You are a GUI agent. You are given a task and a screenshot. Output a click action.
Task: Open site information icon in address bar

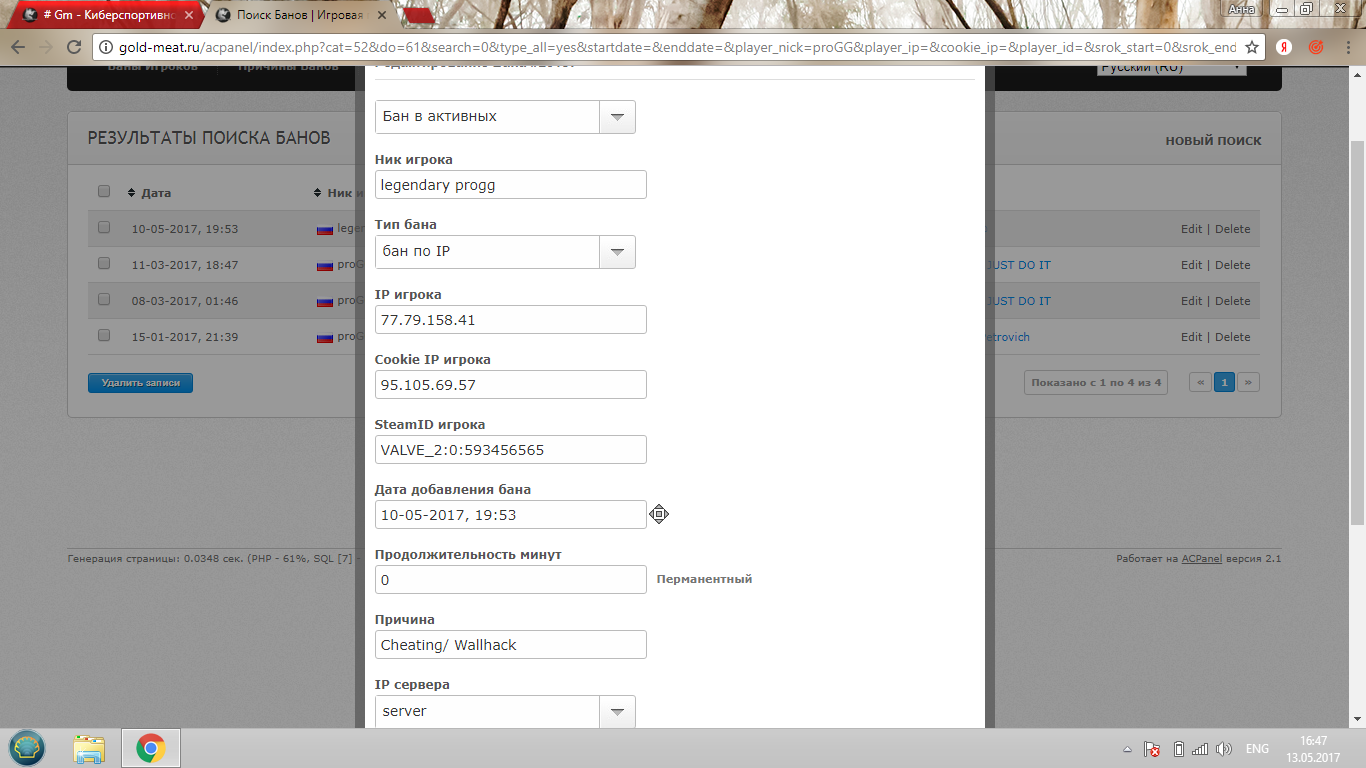click(107, 47)
